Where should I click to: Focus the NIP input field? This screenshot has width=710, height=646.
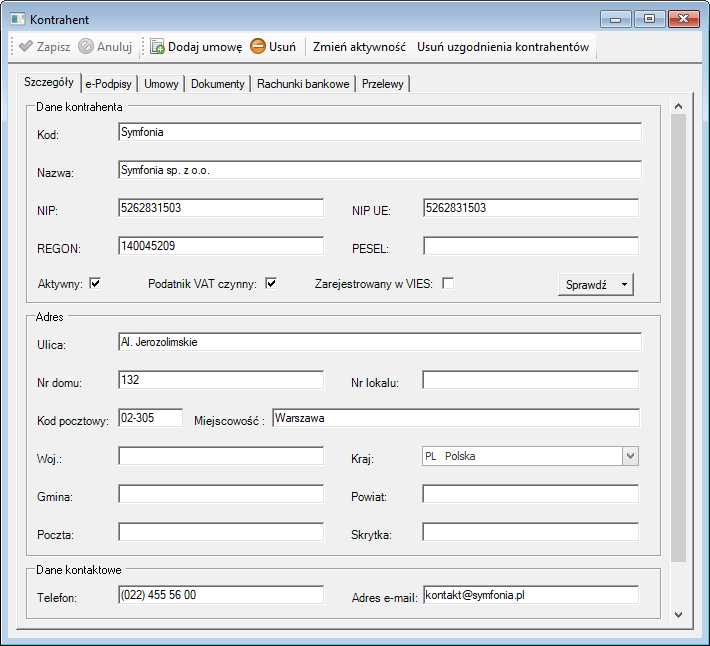221,208
